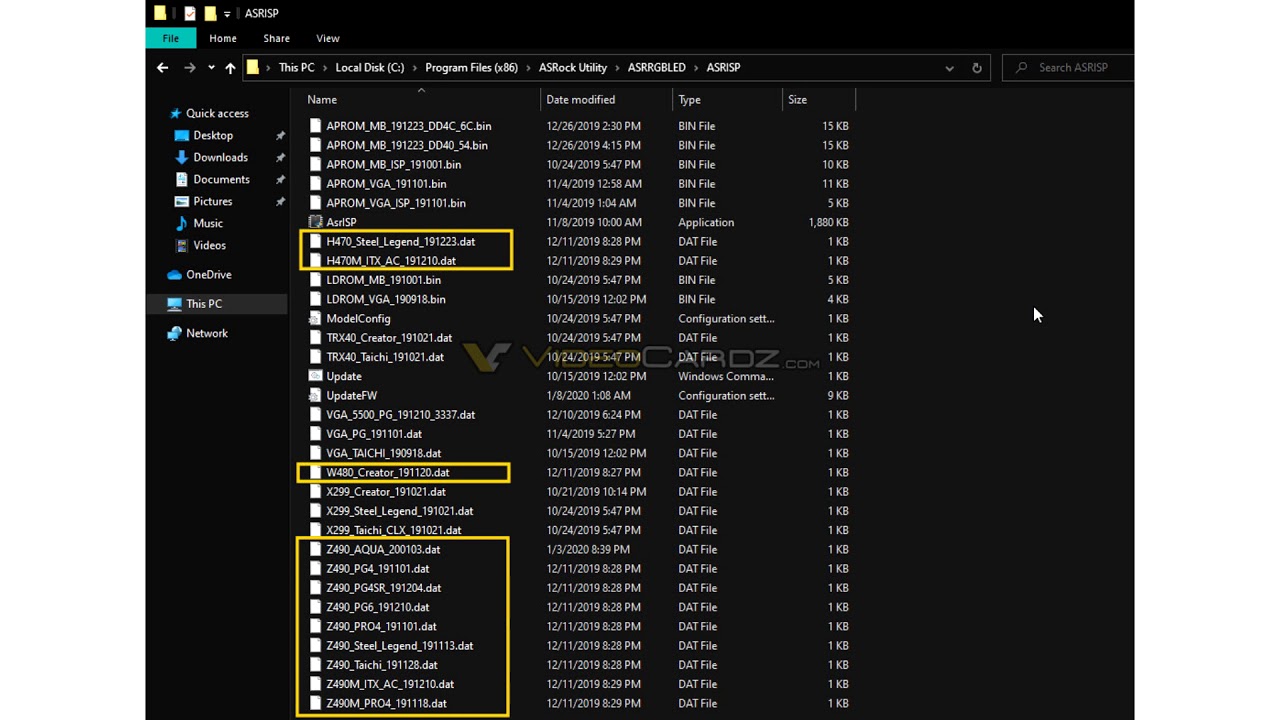Switch to the Share ribbon tab
This screenshot has height=720, width=1280.
click(x=276, y=38)
